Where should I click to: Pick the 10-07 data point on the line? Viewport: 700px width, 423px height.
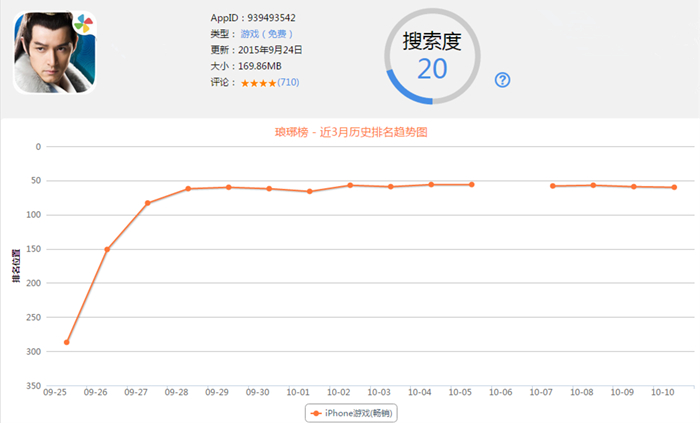[x=553, y=186]
